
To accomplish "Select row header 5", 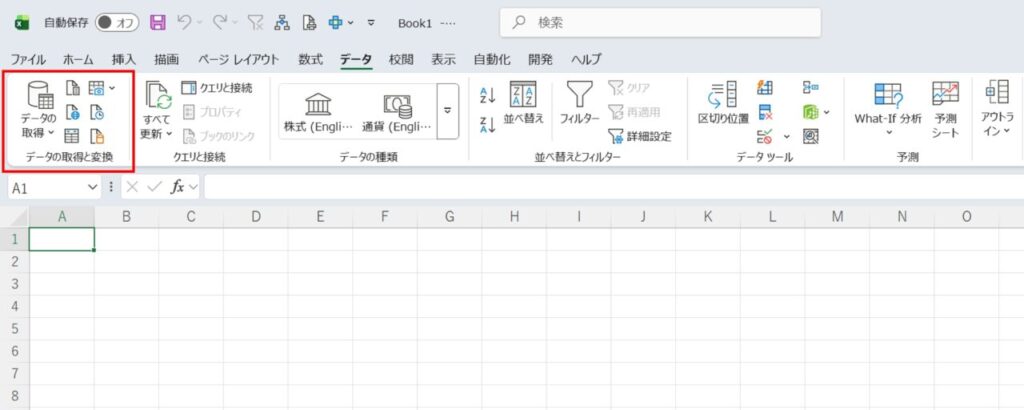I will (x=15, y=328).
